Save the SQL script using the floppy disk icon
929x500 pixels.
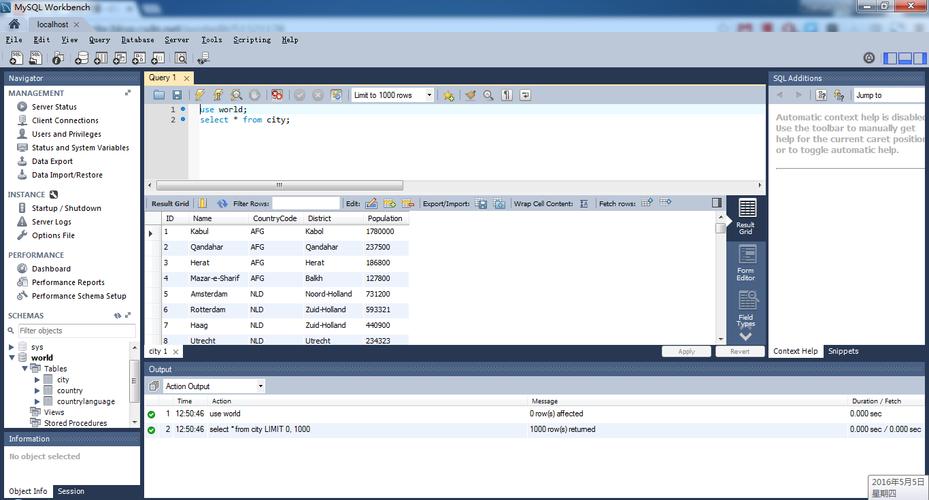(x=177, y=95)
